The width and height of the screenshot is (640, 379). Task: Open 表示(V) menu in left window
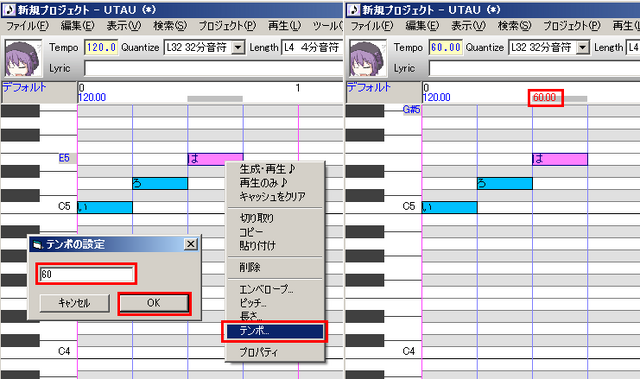123,26
